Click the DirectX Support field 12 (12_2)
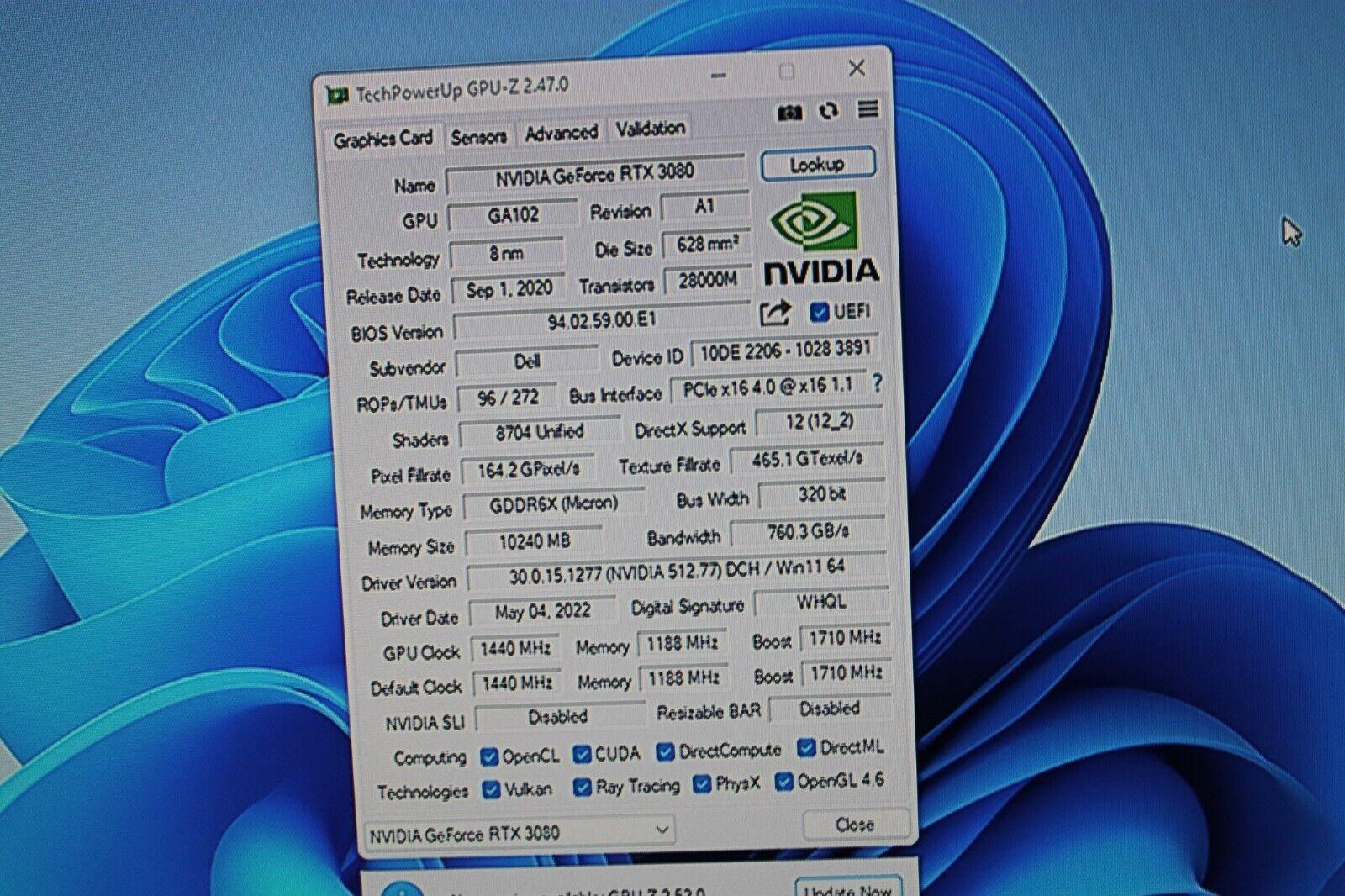The image size is (1345, 896). [x=820, y=421]
